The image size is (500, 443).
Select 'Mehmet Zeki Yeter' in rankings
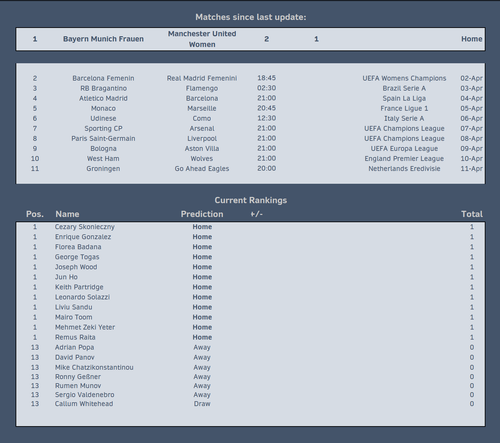(85, 327)
